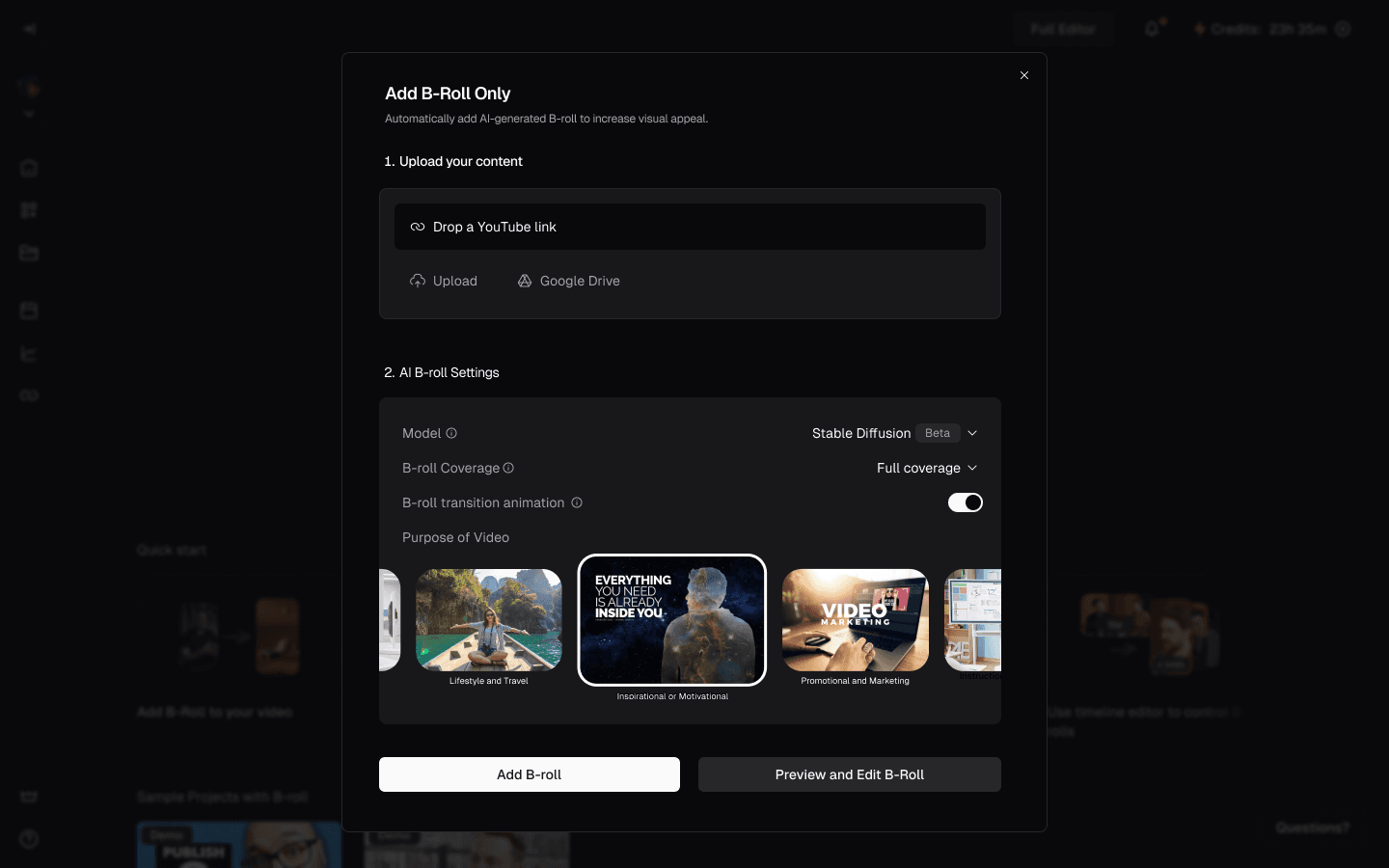This screenshot has width=1389, height=868.
Task: Click Preview and Edit B-Roll
Action: click(x=850, y=774)
